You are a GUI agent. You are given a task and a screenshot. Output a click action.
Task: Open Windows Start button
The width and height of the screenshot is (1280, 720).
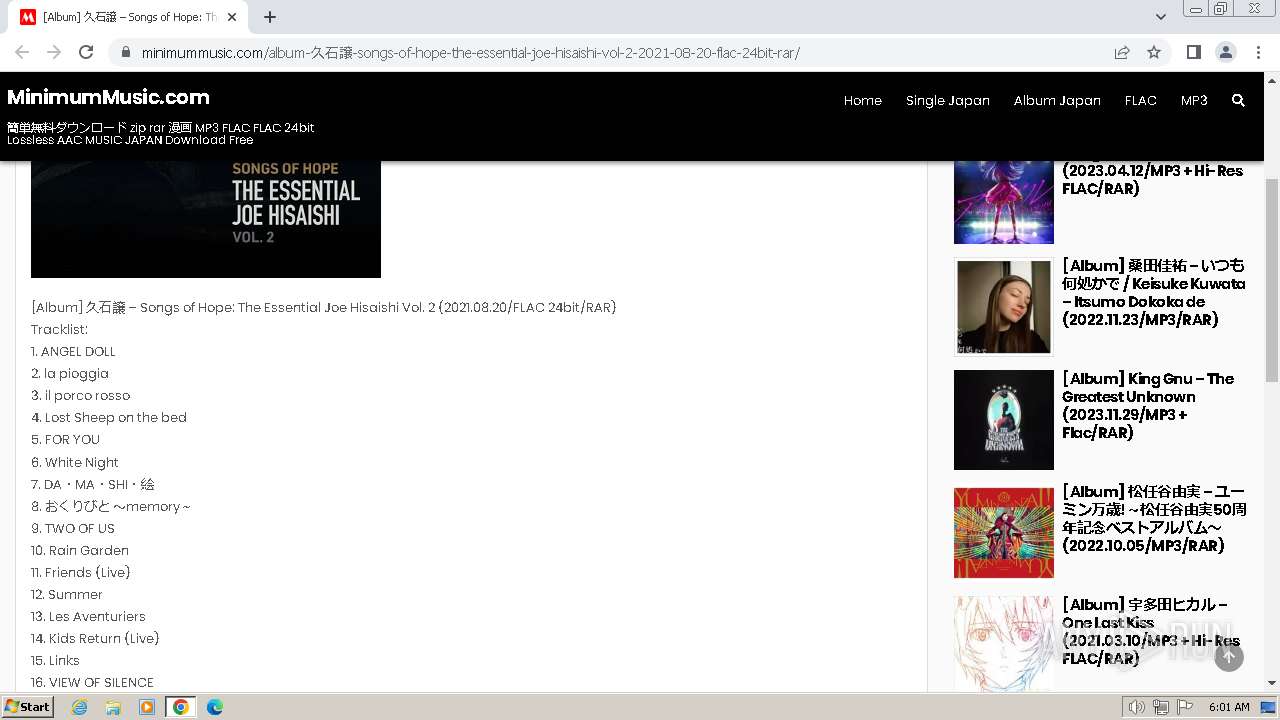[28, 707]
